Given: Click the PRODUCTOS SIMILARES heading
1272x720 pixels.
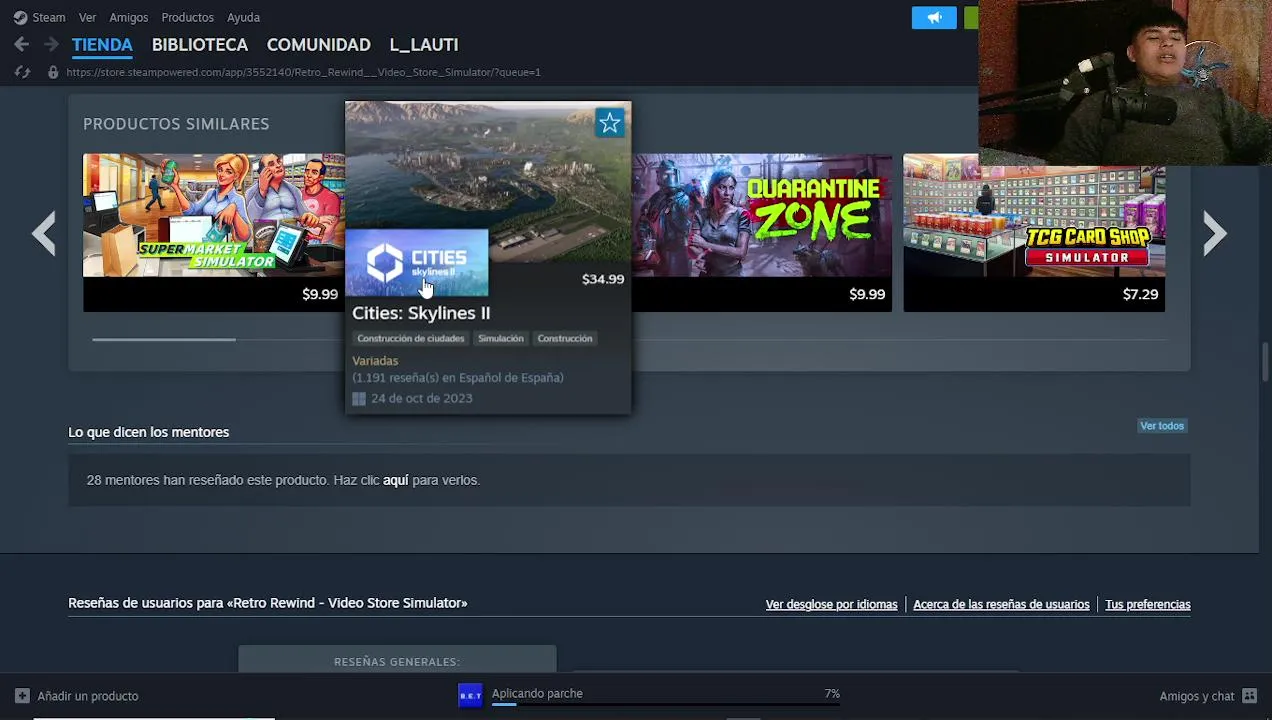Looking at the screenshot, I should [176, 124].
